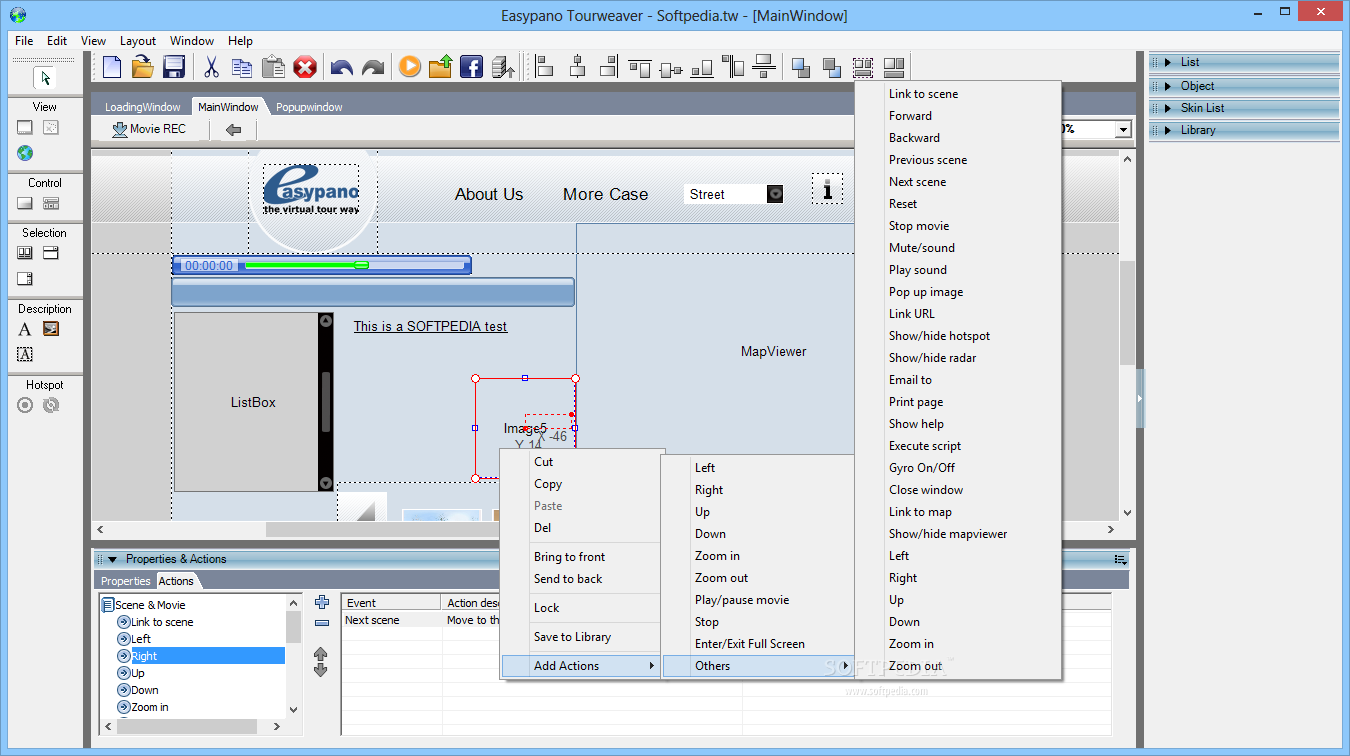Click the Event column header
The width and height of the screenshot is (1350, 756).
391,603
